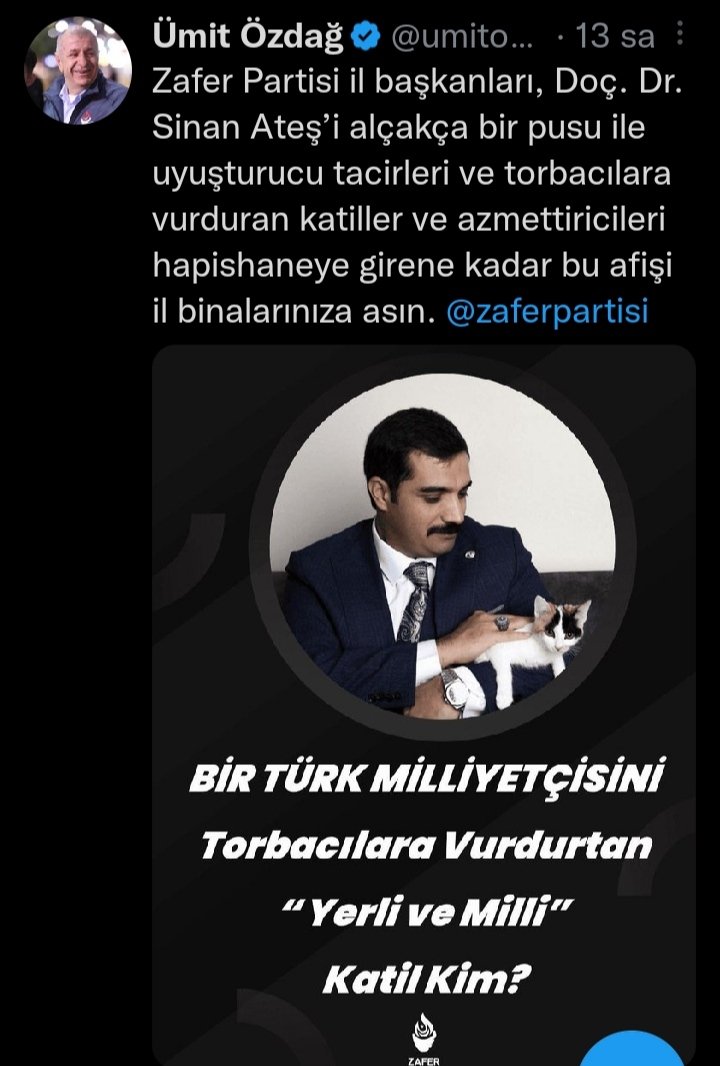Tap the display name Ümit Özdağ
This screenshot has height=1066, width=720.
click(x=248, y=36)
